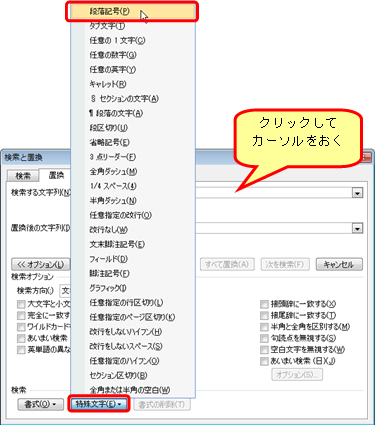Choose タブ文字(T) menu entry
378x425 pixels.
click(x=132, y=26)
